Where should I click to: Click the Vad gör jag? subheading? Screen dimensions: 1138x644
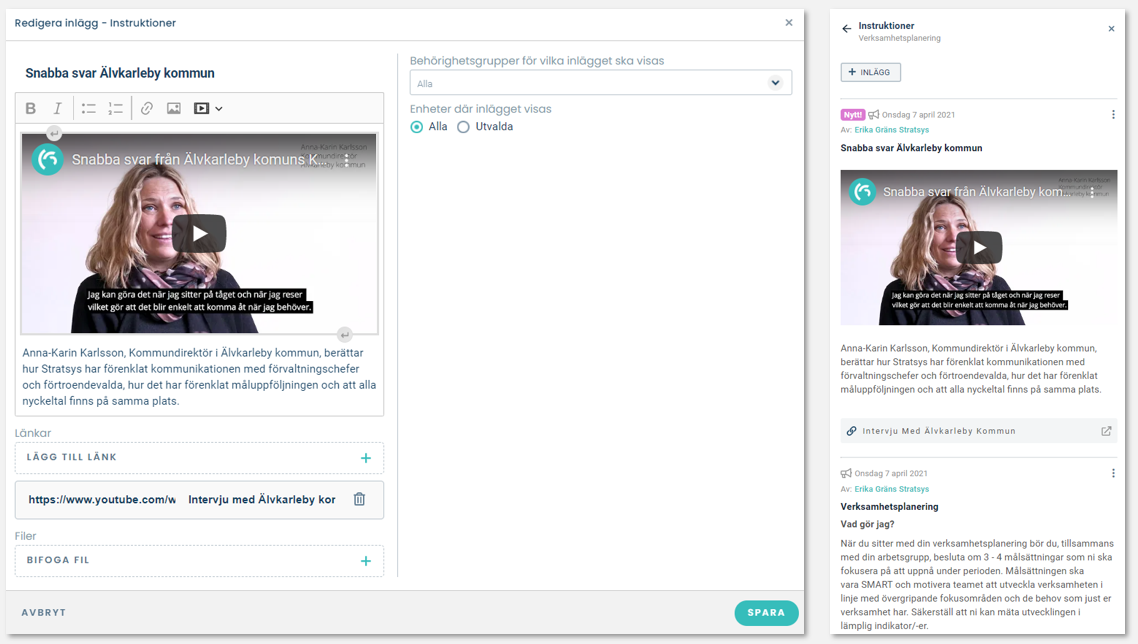point(867,524)
